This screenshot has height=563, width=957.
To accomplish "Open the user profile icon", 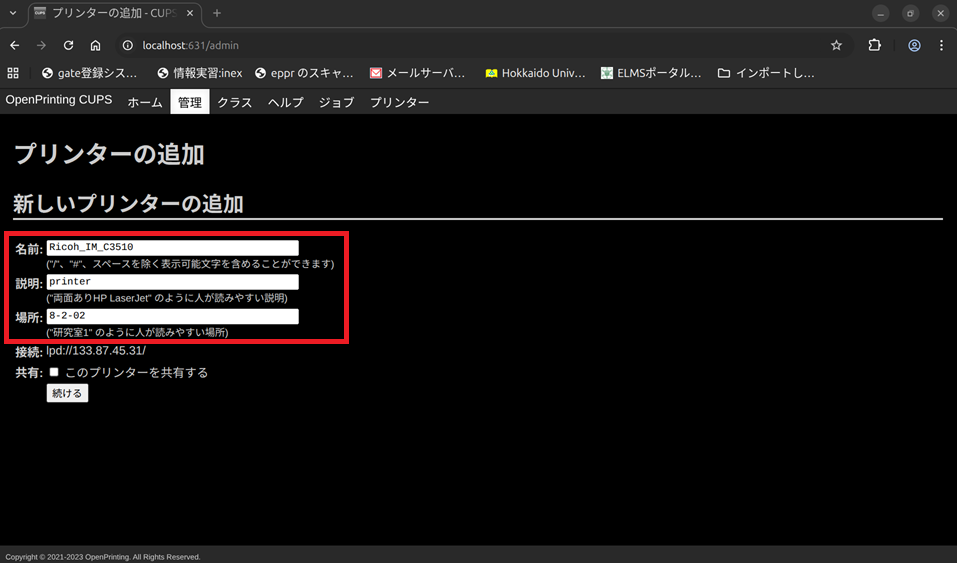I will click(x=914, y=45).
